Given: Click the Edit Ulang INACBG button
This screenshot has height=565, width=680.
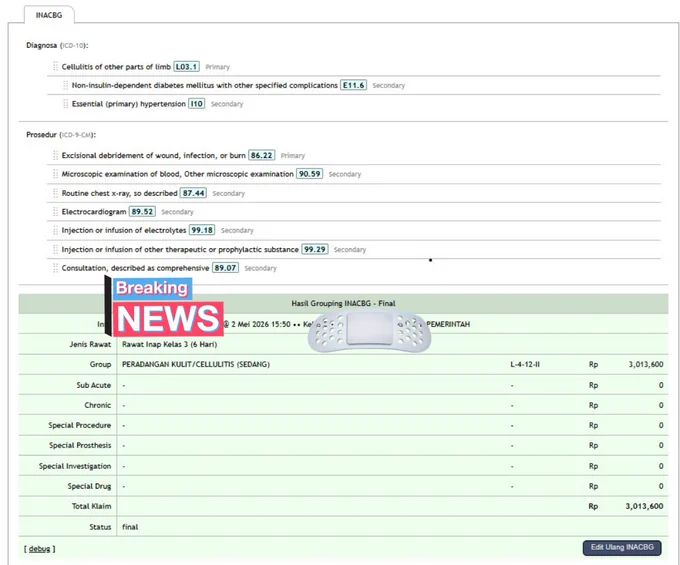Looking at the screenshot, I should pos(622,548).
